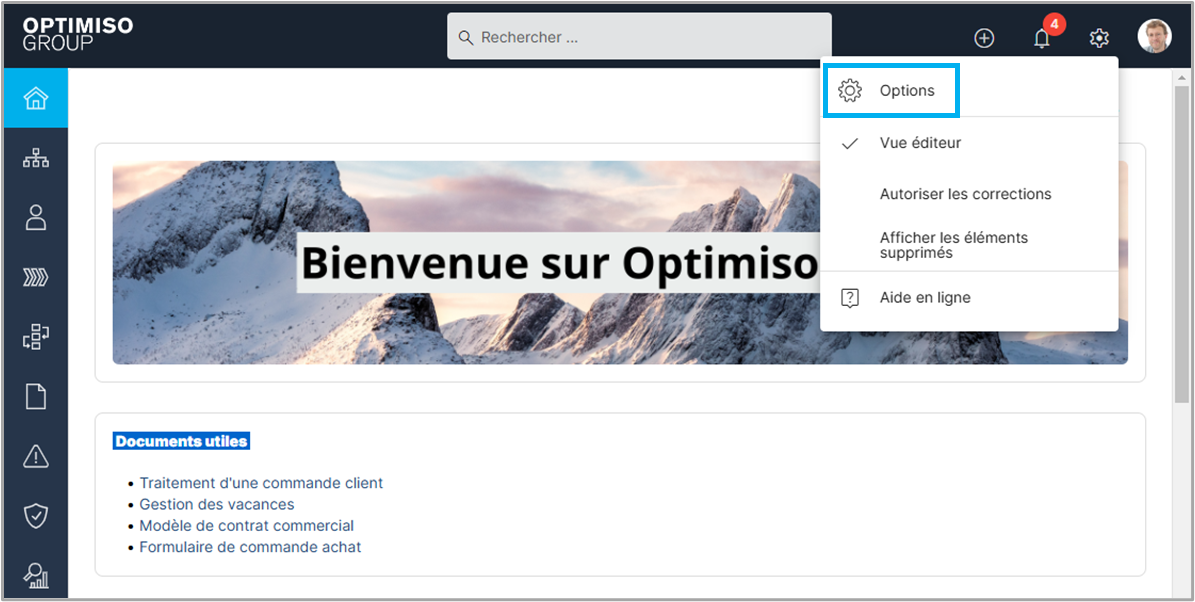Open the Gestion des vacances link
The image size is (1195, 602).
tap(217, 505)
